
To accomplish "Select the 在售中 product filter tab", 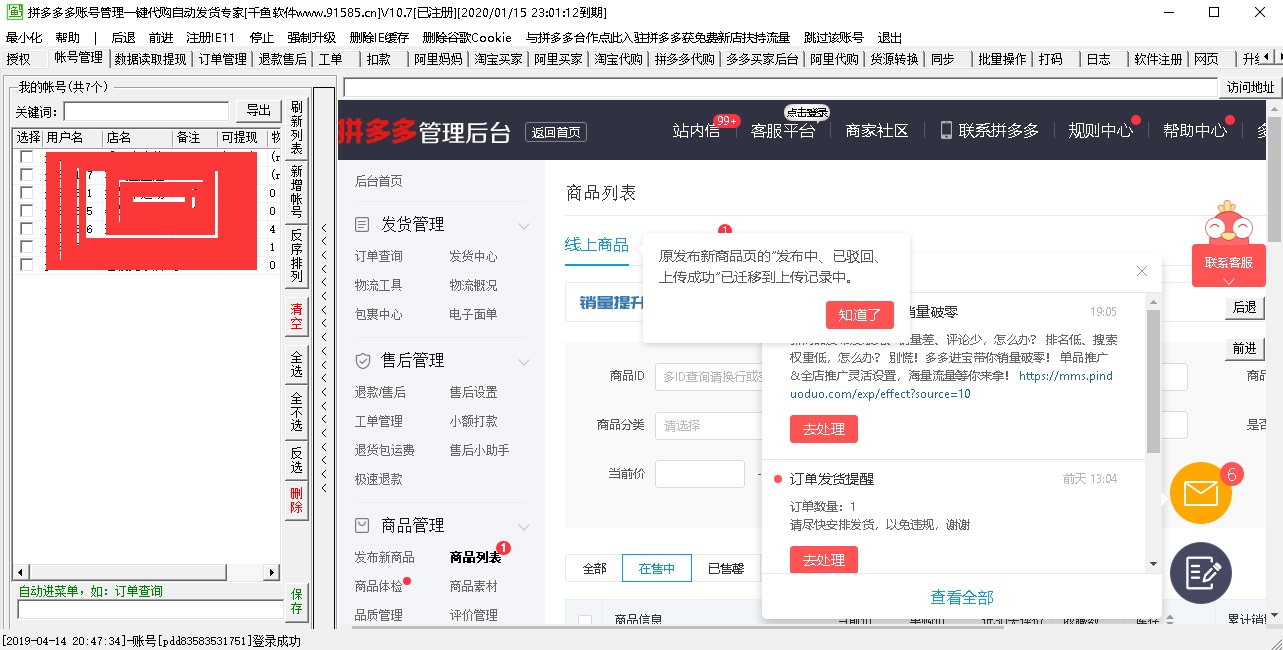I will click(657, 568).
